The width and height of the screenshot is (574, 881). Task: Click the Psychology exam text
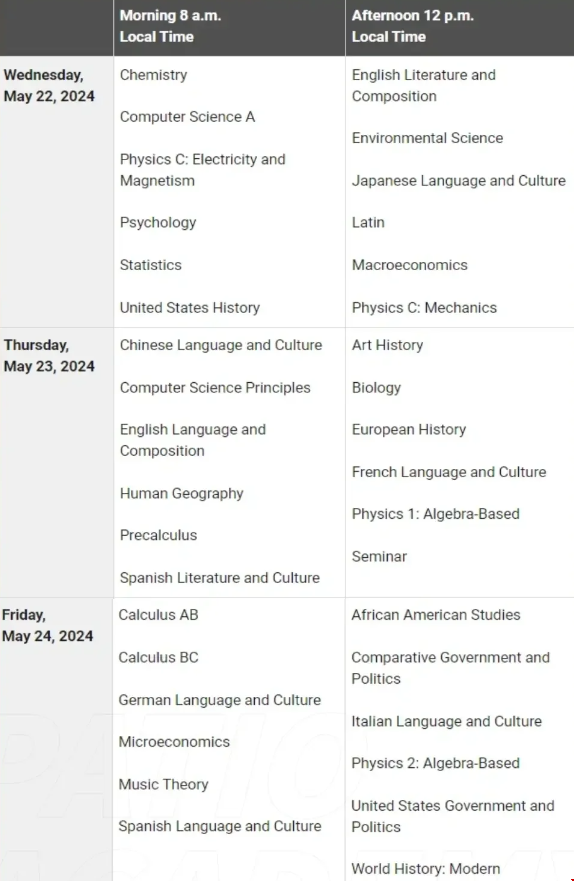click(x=158, y=222)
